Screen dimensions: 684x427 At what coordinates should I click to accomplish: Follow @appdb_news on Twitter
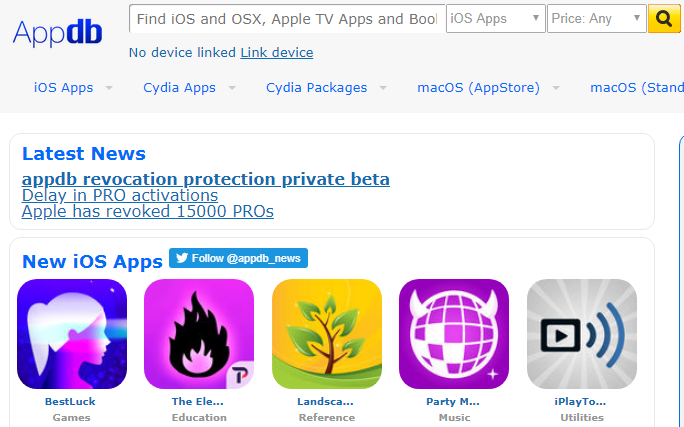click(x=238, y=258)
